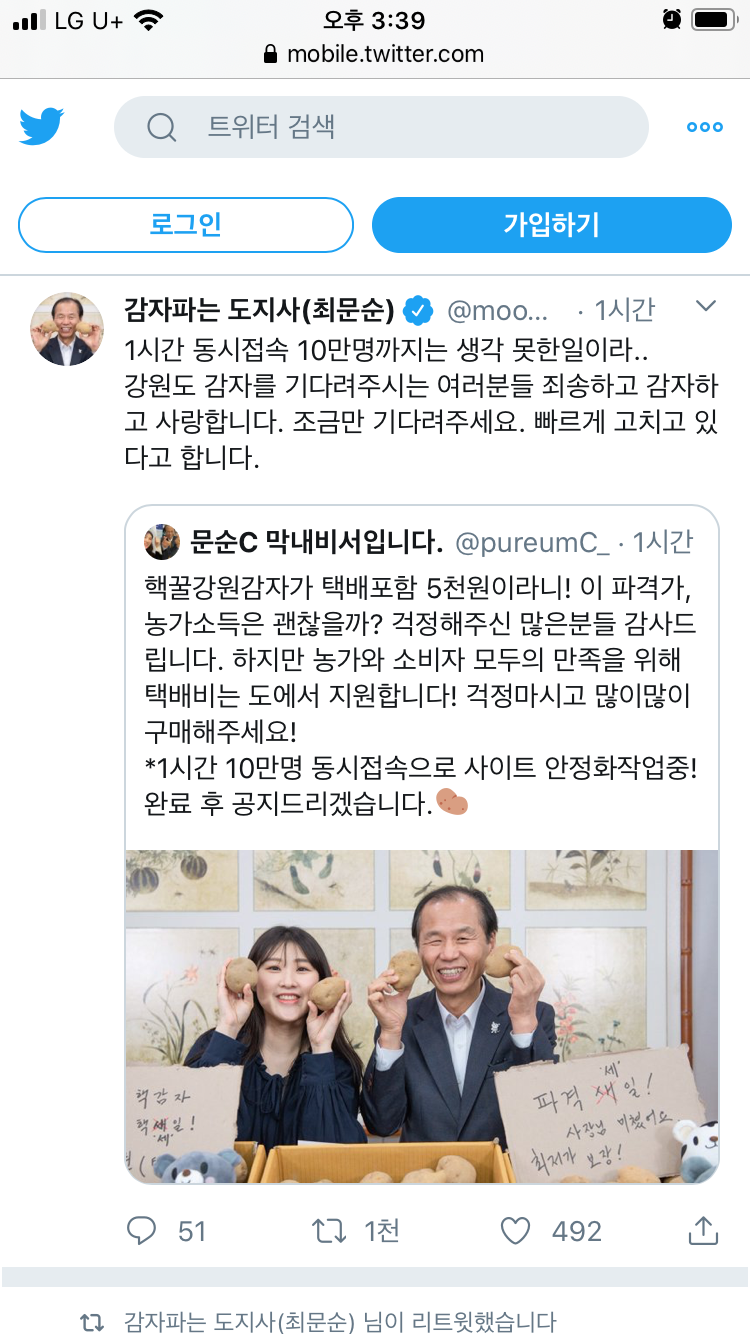The image size is (750, 1334).
Task: Click the 로그인 button
Action: [x=186, y=225]
